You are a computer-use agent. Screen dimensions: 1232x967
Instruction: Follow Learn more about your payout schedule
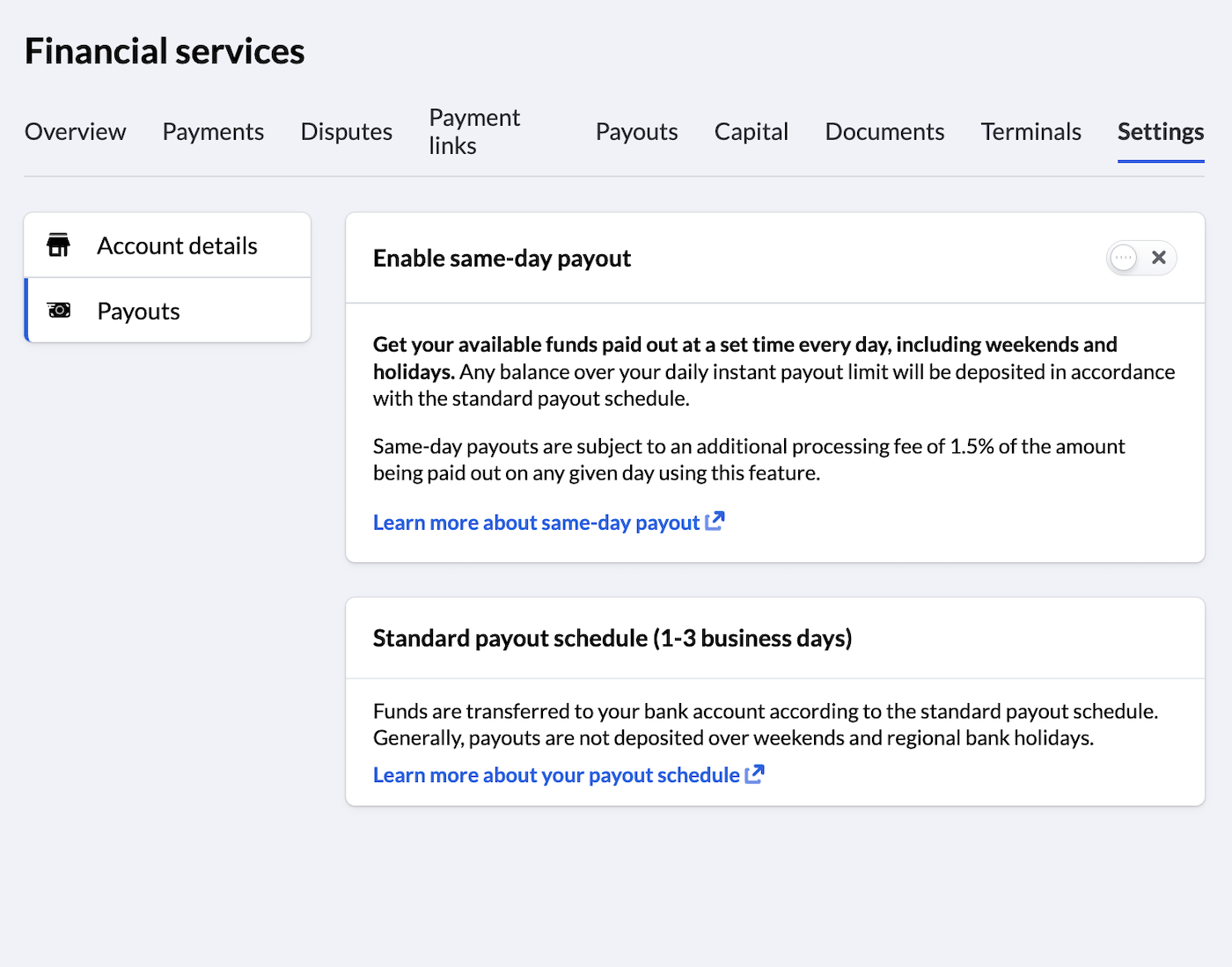(556, 775)
